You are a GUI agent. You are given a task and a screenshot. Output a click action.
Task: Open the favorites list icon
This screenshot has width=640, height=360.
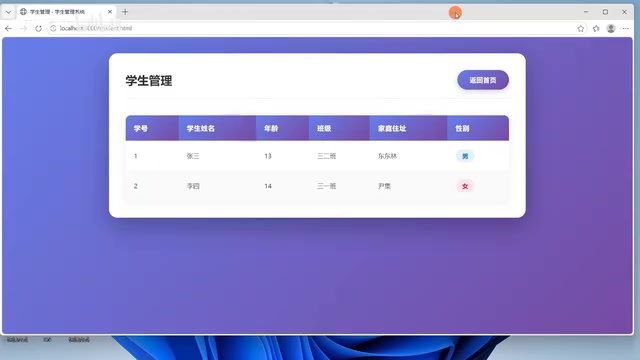click(596, 29)
